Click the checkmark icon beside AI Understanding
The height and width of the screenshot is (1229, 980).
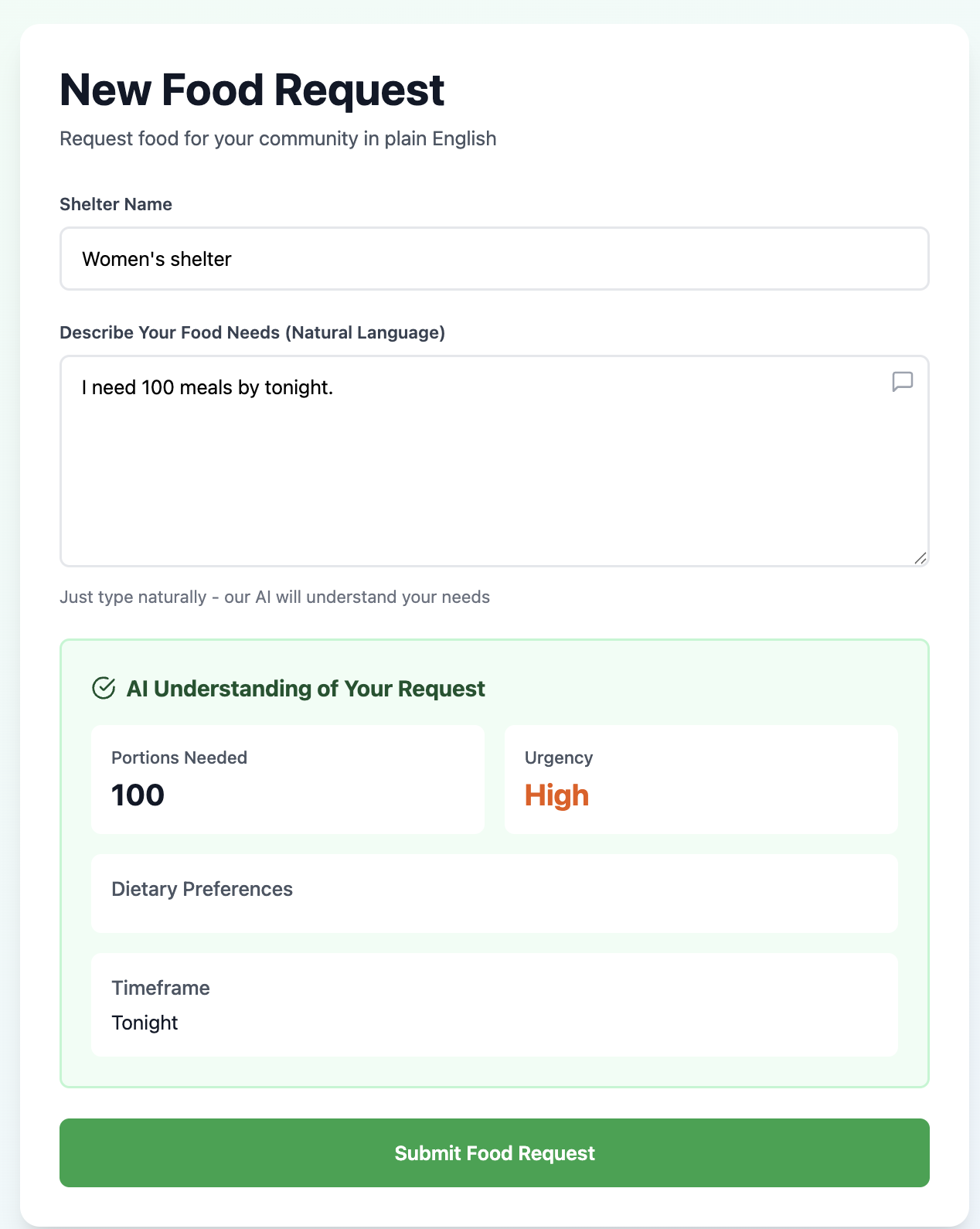(x=104, y=688)
